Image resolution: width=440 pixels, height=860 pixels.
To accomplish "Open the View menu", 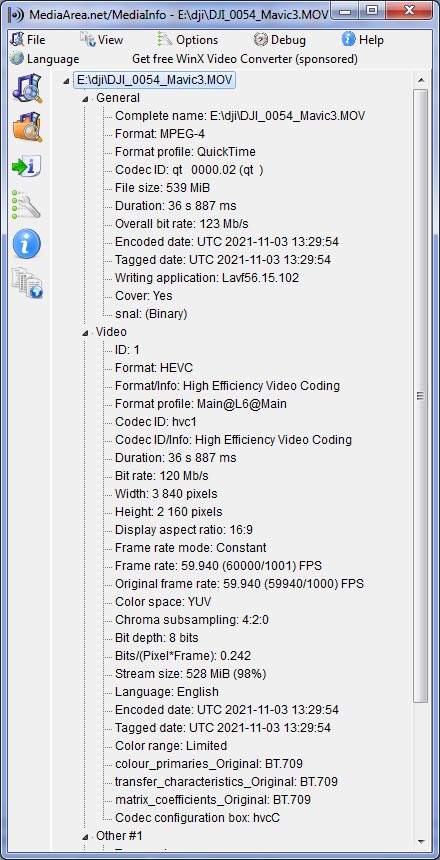I will tap(101, 40).
